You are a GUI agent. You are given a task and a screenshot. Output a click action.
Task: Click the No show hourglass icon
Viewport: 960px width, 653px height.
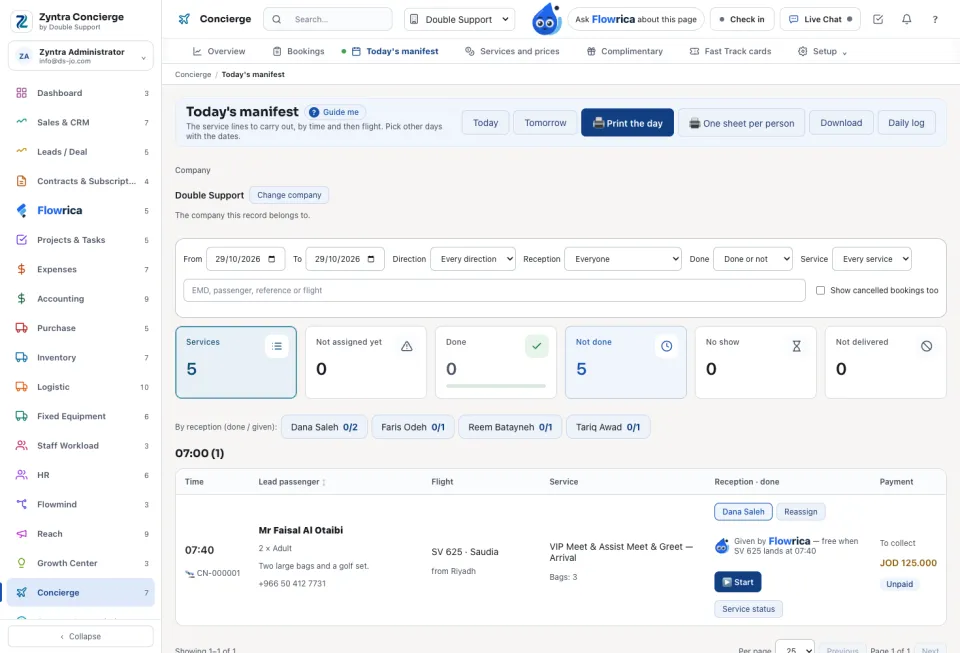click(796, 346)
